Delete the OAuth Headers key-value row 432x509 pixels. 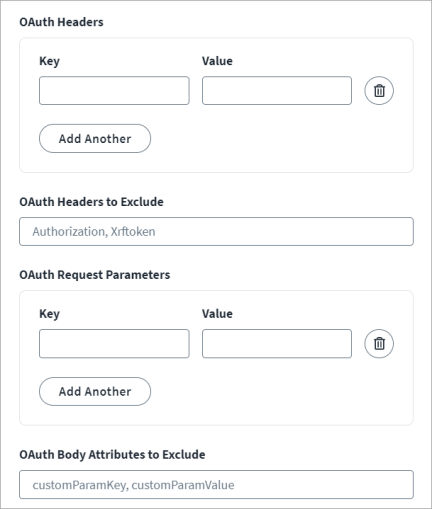pyautogui.click(x=379, y=91)
